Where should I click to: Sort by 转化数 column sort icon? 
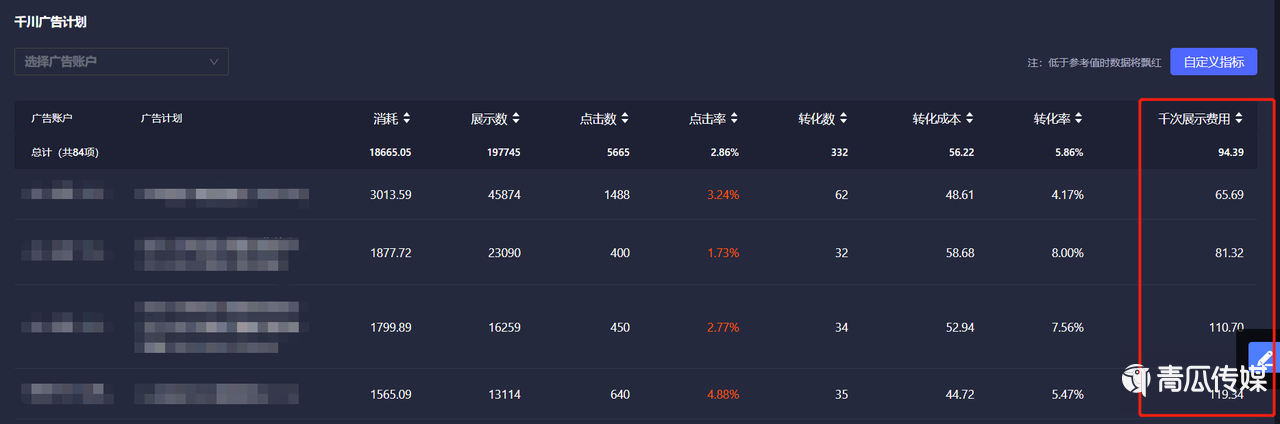coord(843,118)
